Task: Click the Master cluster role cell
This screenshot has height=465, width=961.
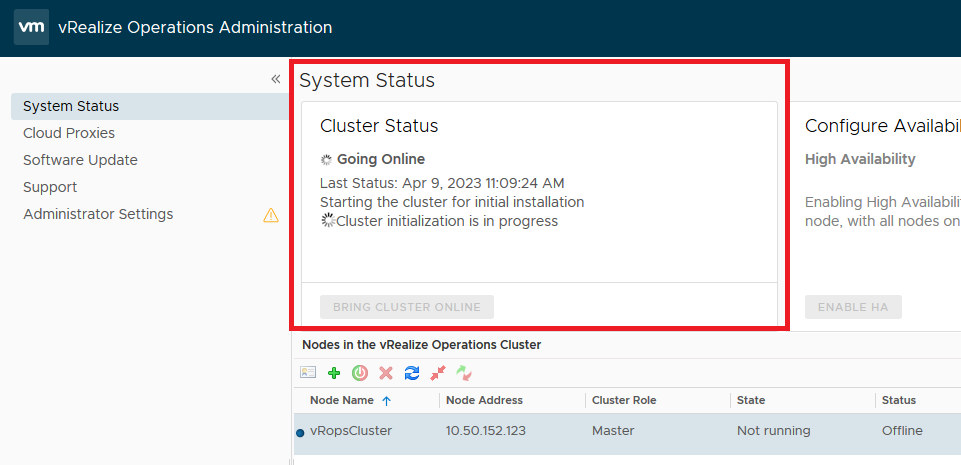Action: (613, 431)
